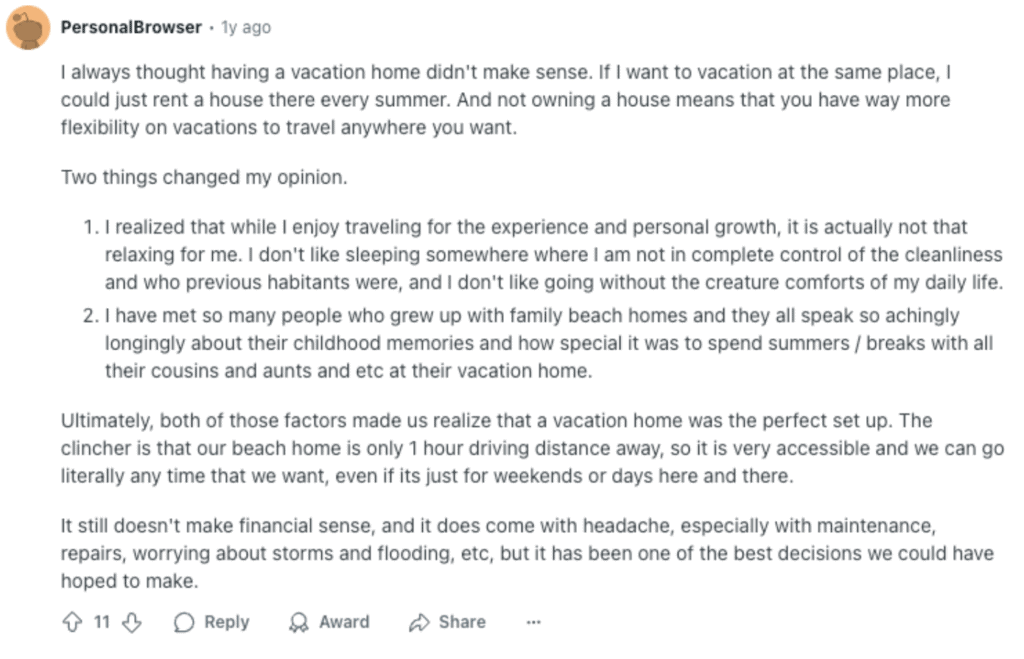Downvote the comment using the down arrow

[132, 622]
